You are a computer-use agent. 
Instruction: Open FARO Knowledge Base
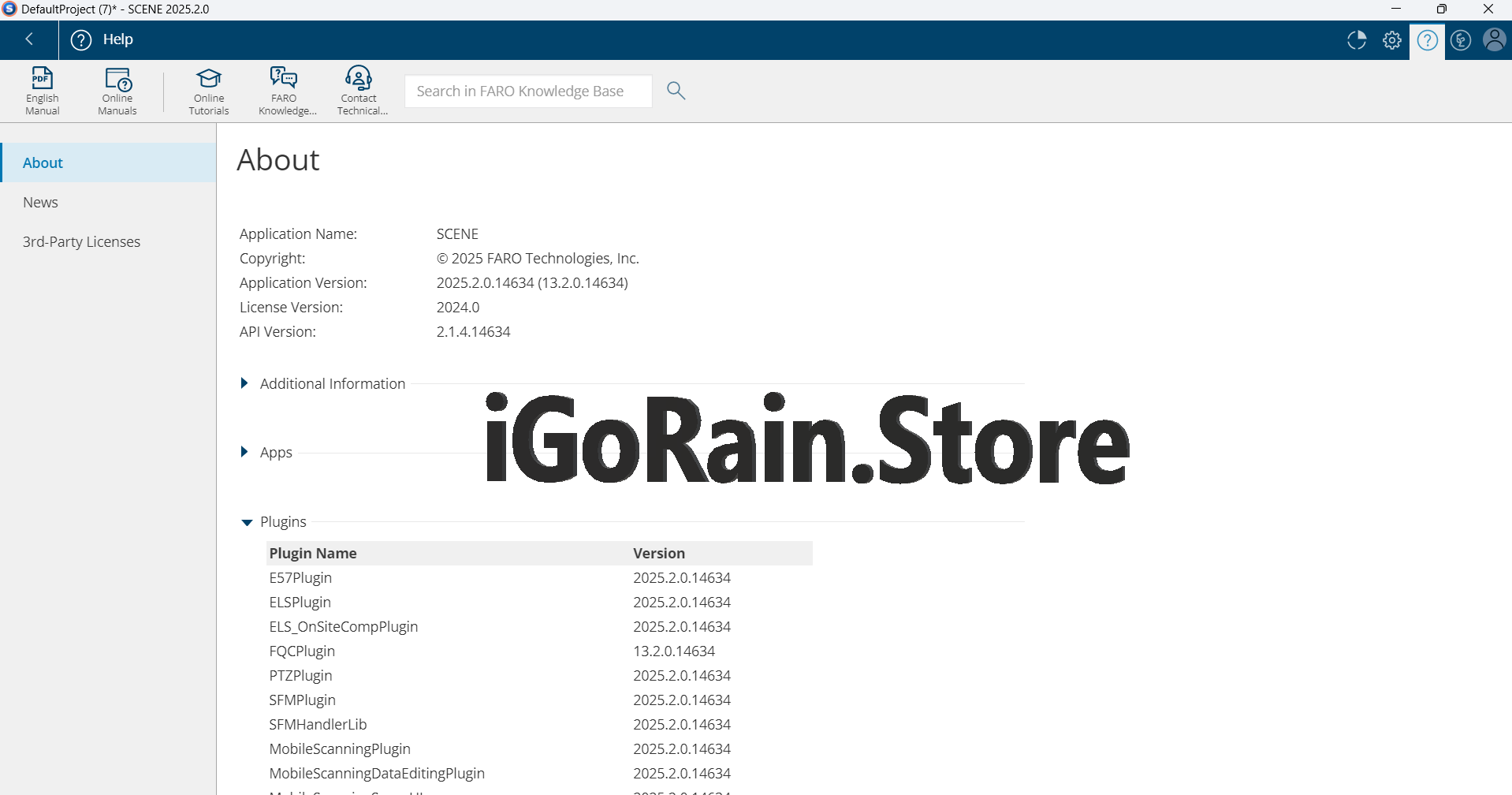[285, 91]
